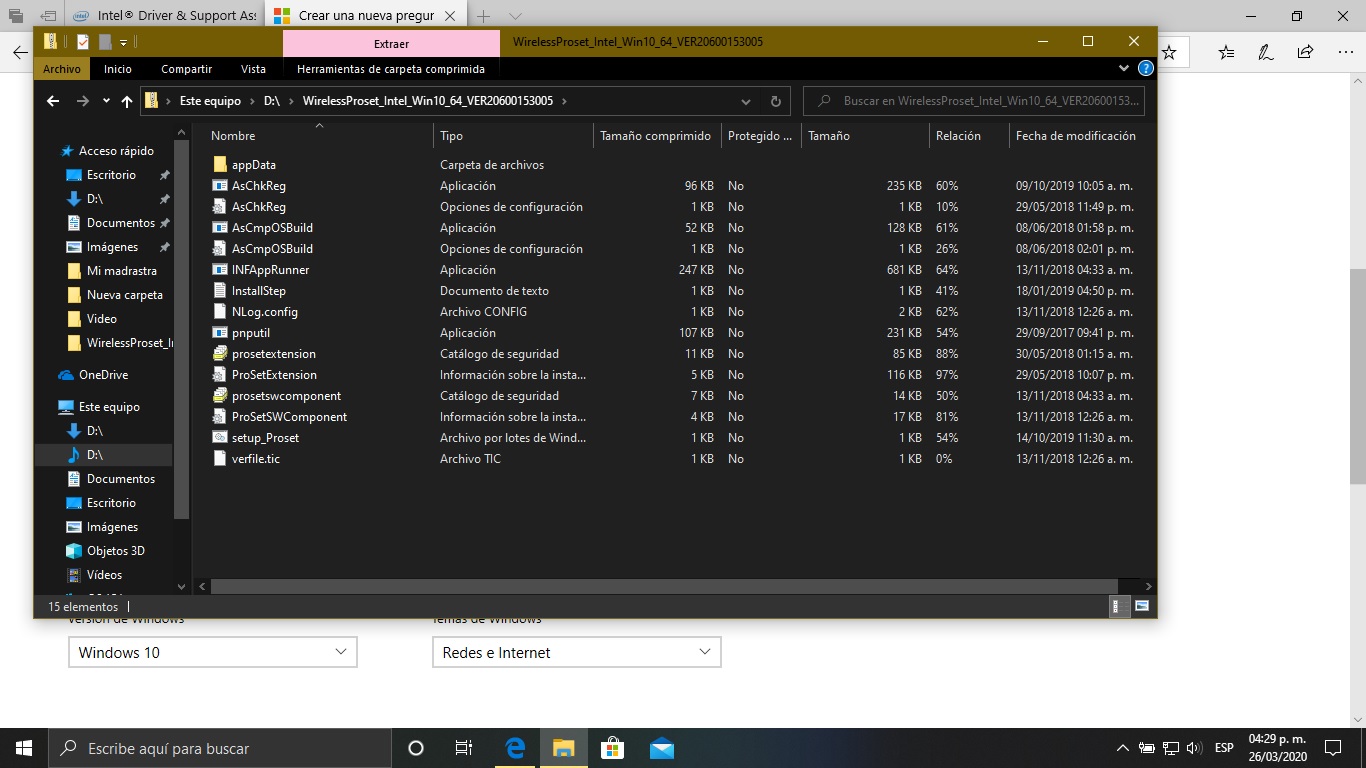Click the search box for WirelessProset folder
1366x768 pixels.
point(974,101)
